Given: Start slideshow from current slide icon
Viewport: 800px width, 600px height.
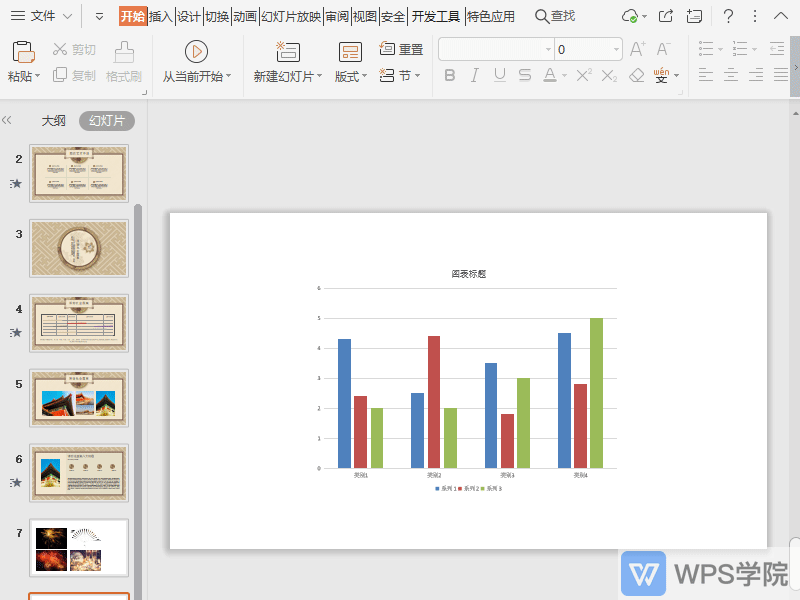Looking at the screenshot, I should click(196, 52).
